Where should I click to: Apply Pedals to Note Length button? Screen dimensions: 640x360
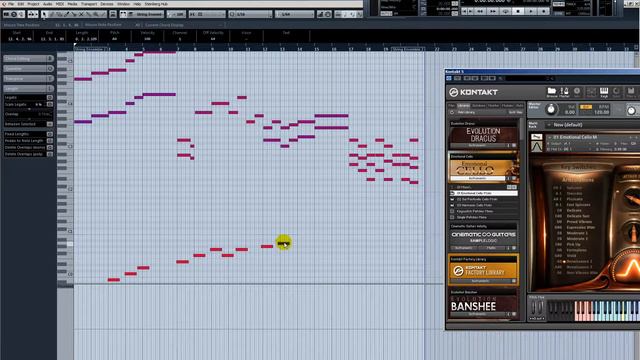click(x=50, y=140)
